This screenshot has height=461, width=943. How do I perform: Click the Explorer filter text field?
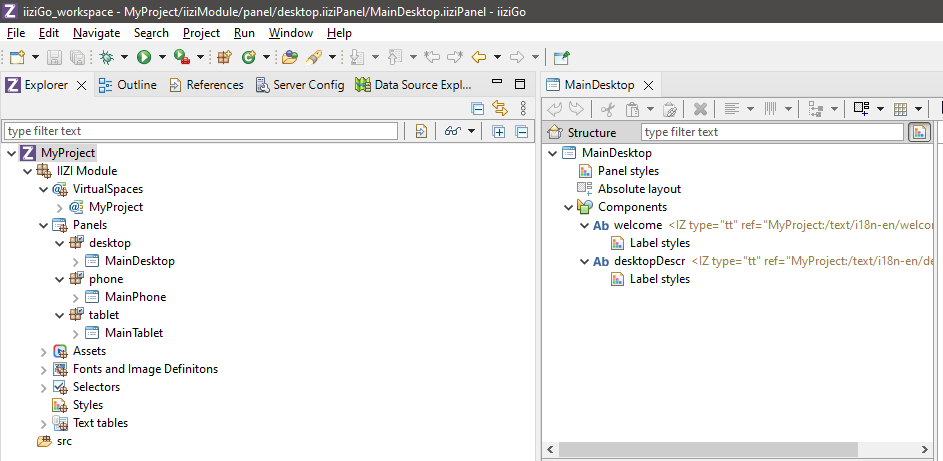point(200,131)
